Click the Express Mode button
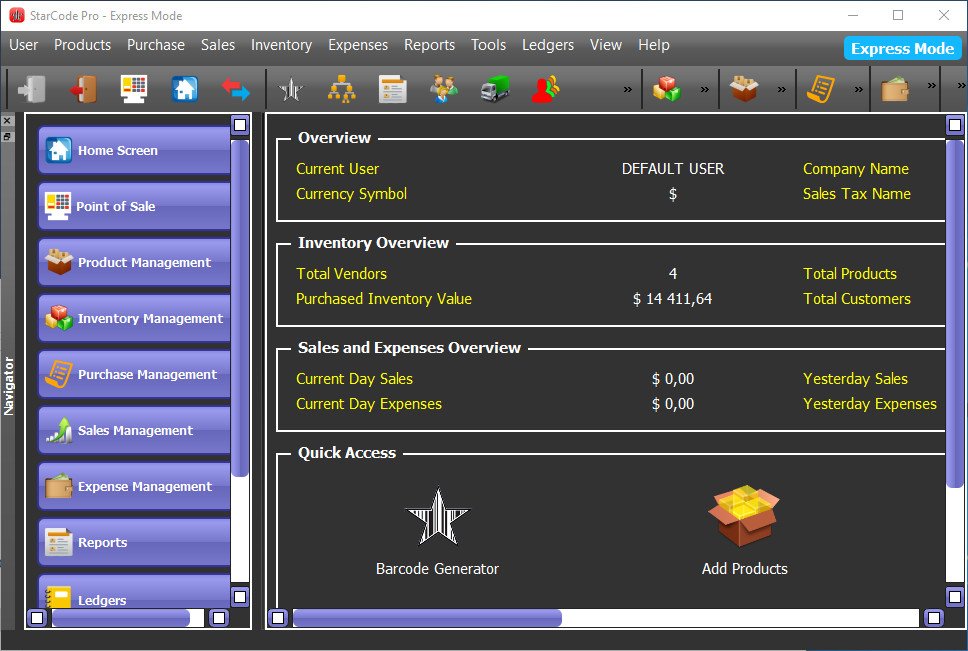 (902, 48)
